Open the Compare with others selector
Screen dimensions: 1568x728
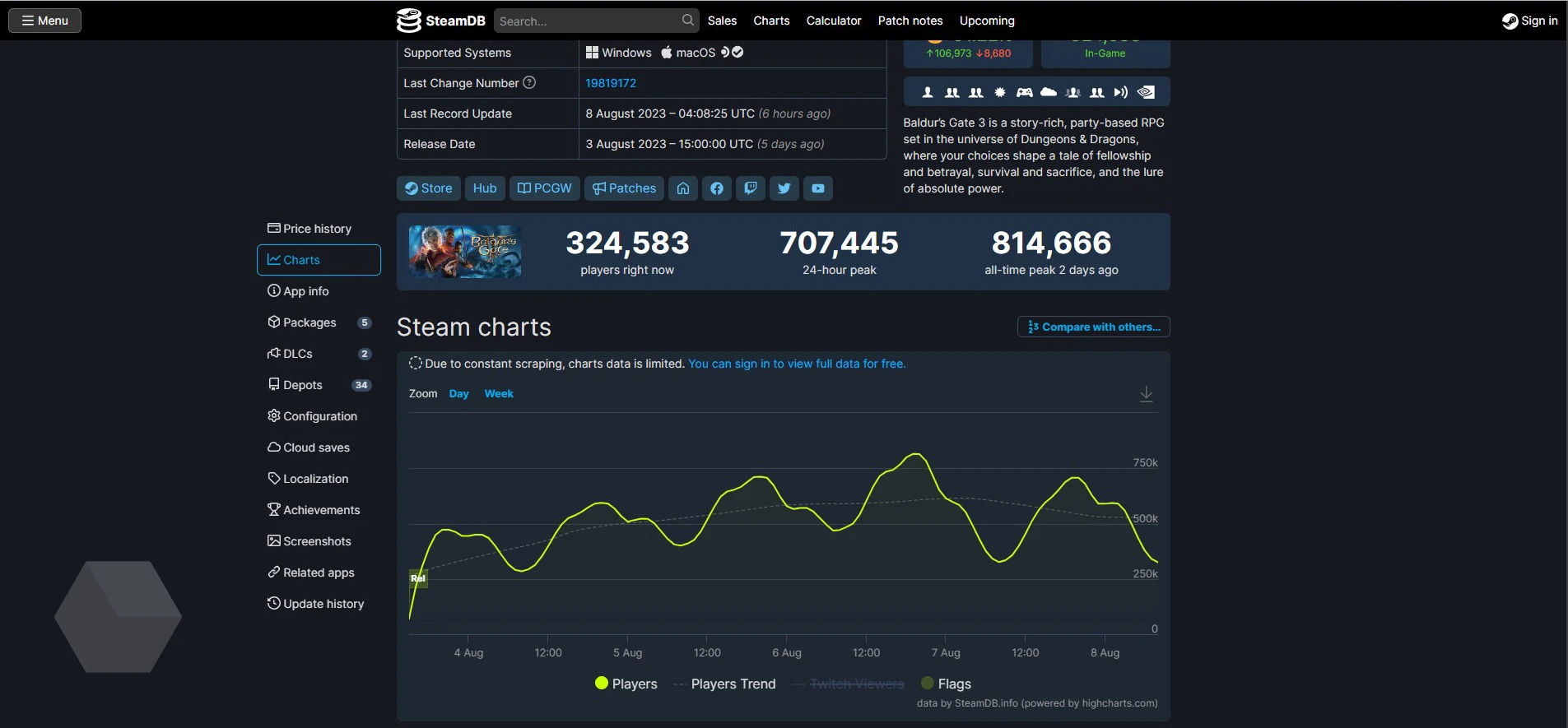pos(1093,327)
